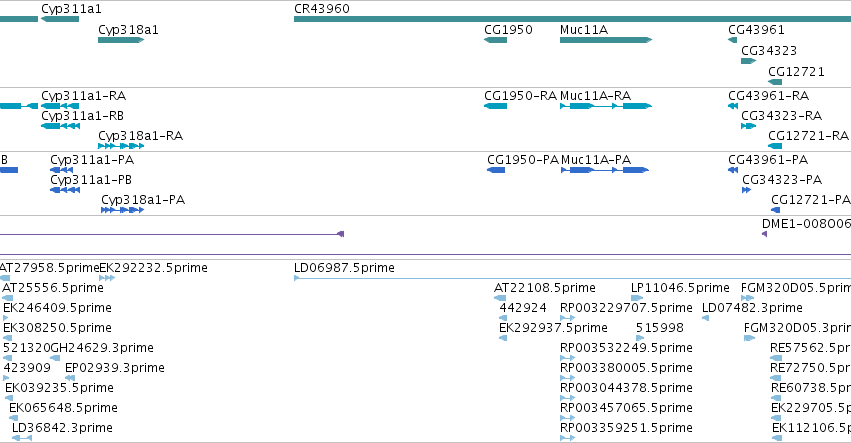Select the Muc11A-PA protein feature
This screenshot has width=851, height=443.
(605, 170)
